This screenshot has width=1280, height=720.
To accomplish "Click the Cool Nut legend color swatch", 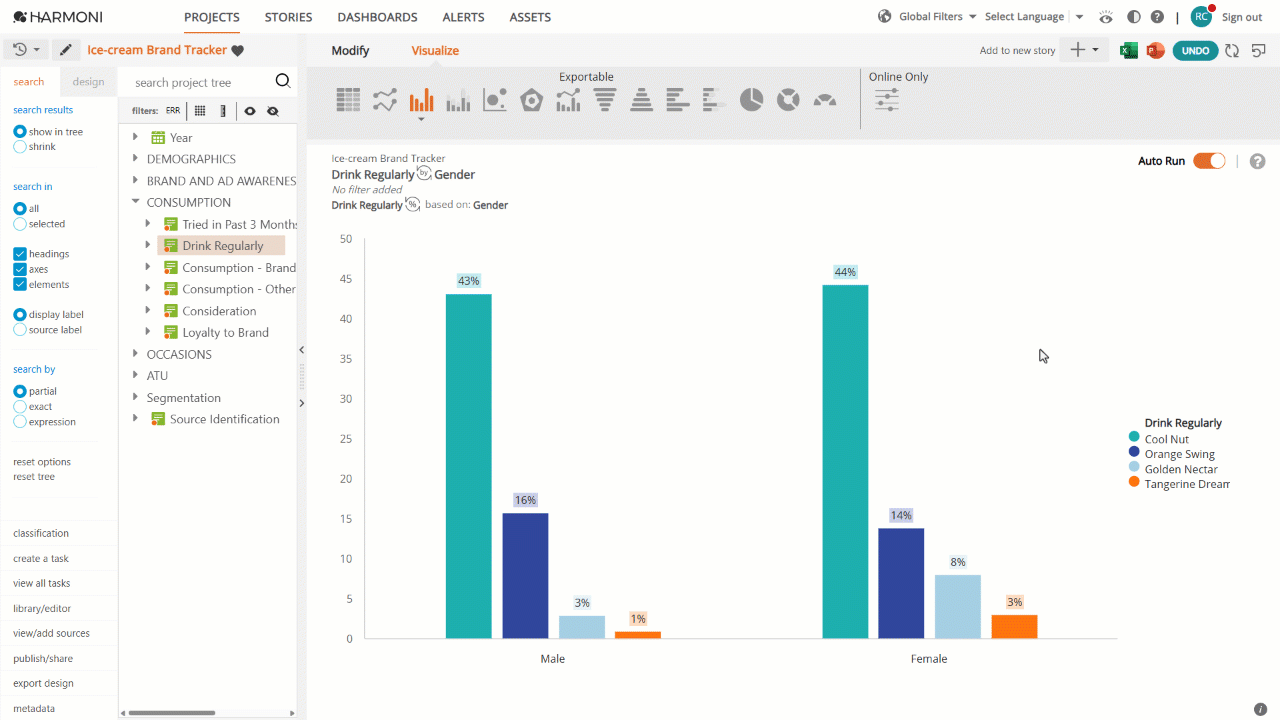I will click(1134, 437).
